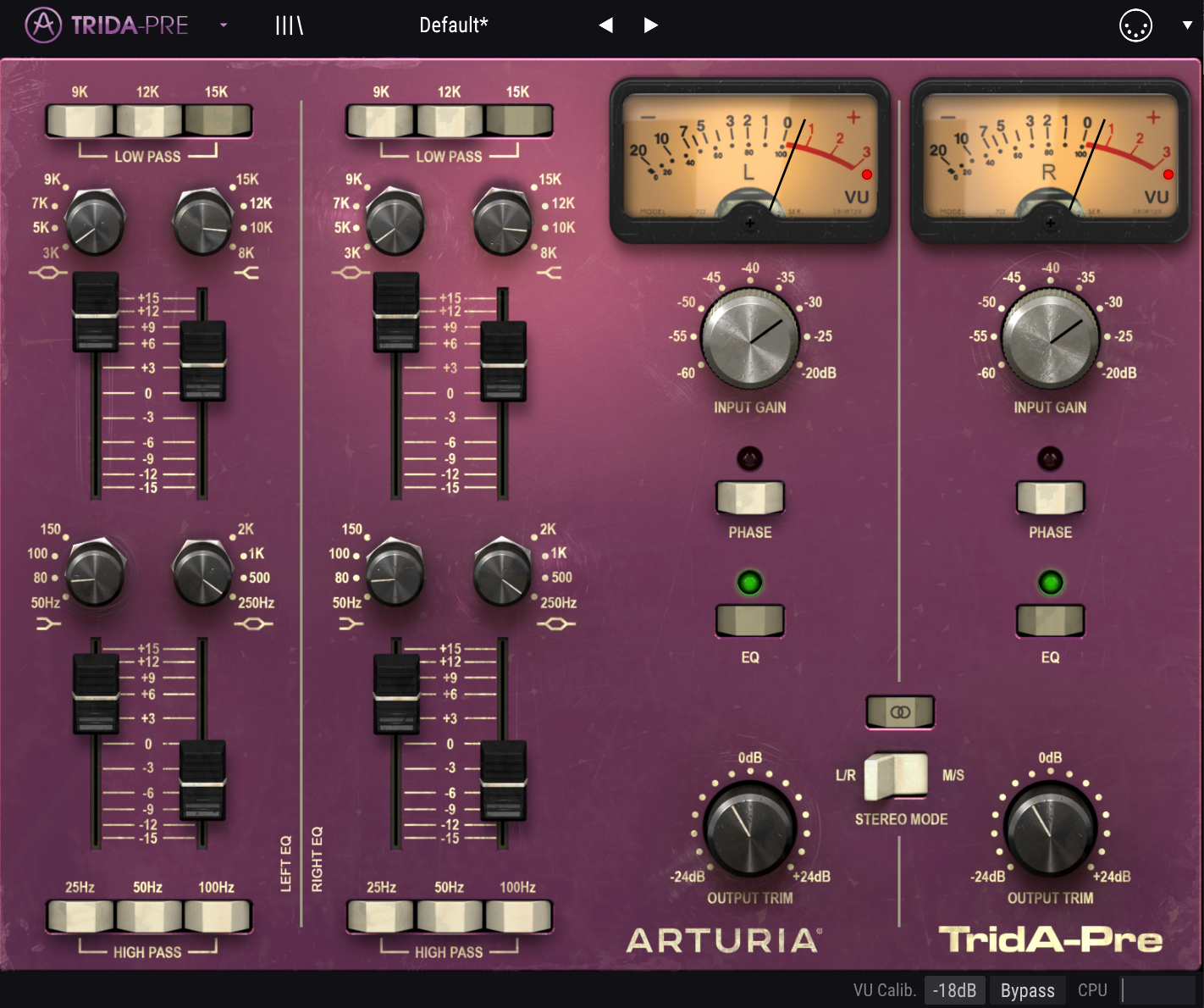The width and height of the screenshot is (1204, 1008).
Task: Click left EQ high-mid bell frequency knob
Action: pos(95,221)
